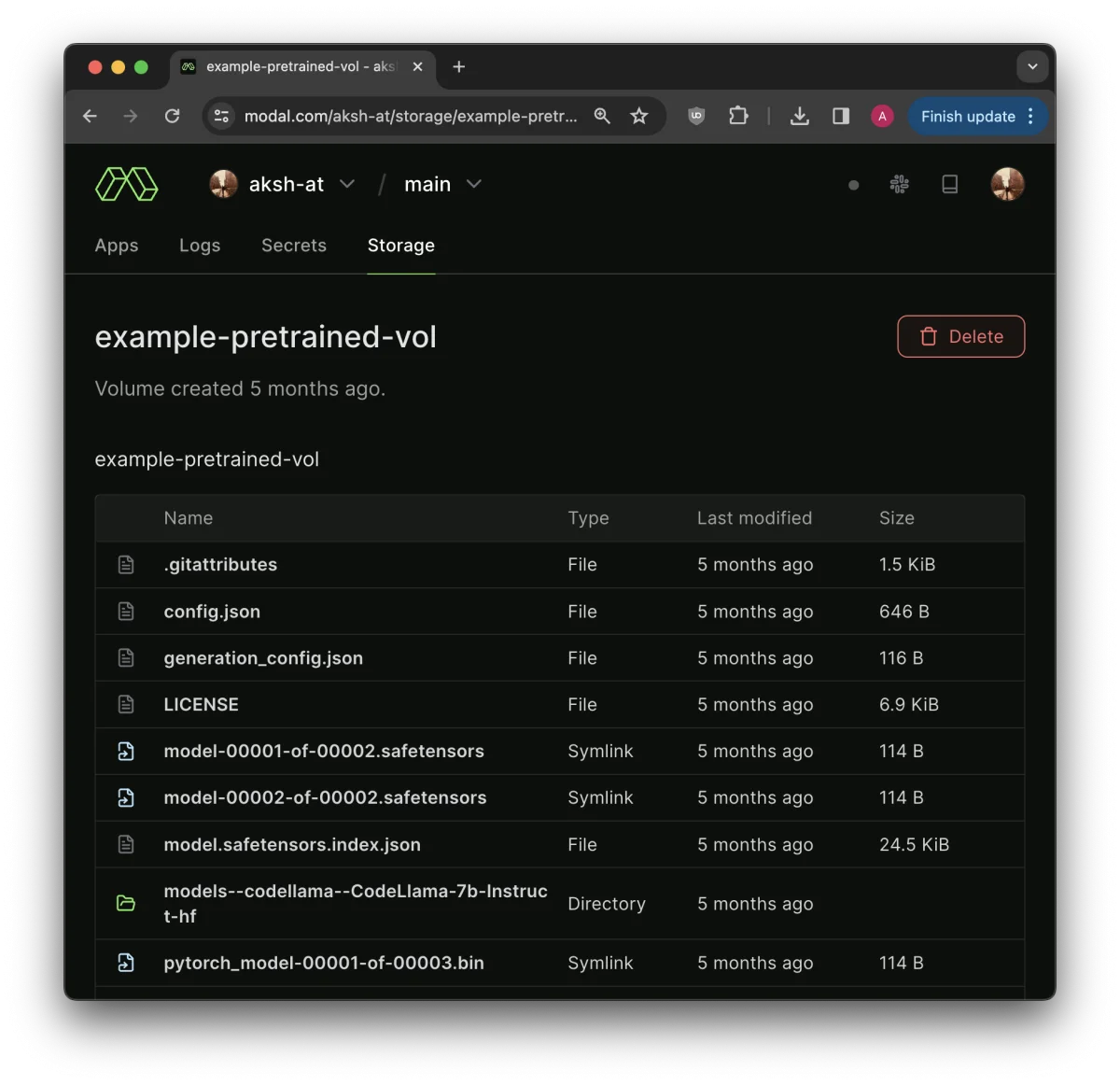The image size is (1120, 1085).
Task: Select the example-pretrained-vol browser tab
Action: [x=303, y=66]
